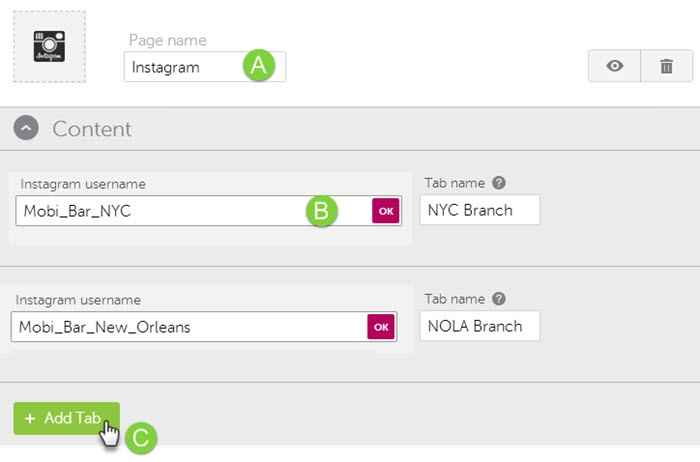Click the green A marker badge
This screenshot has width=700, height=462.
pyautogui.click(x=258, y=66)
